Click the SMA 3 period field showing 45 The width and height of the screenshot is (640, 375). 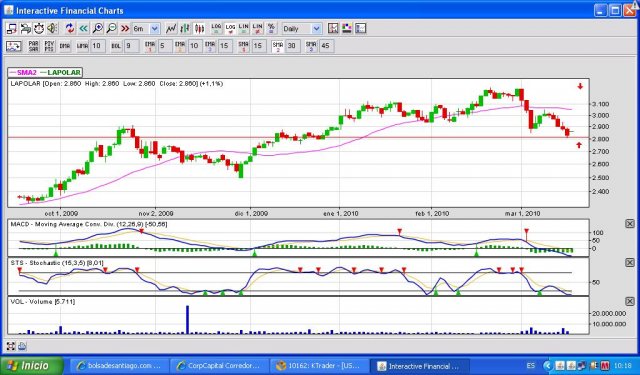click(326, 46)
